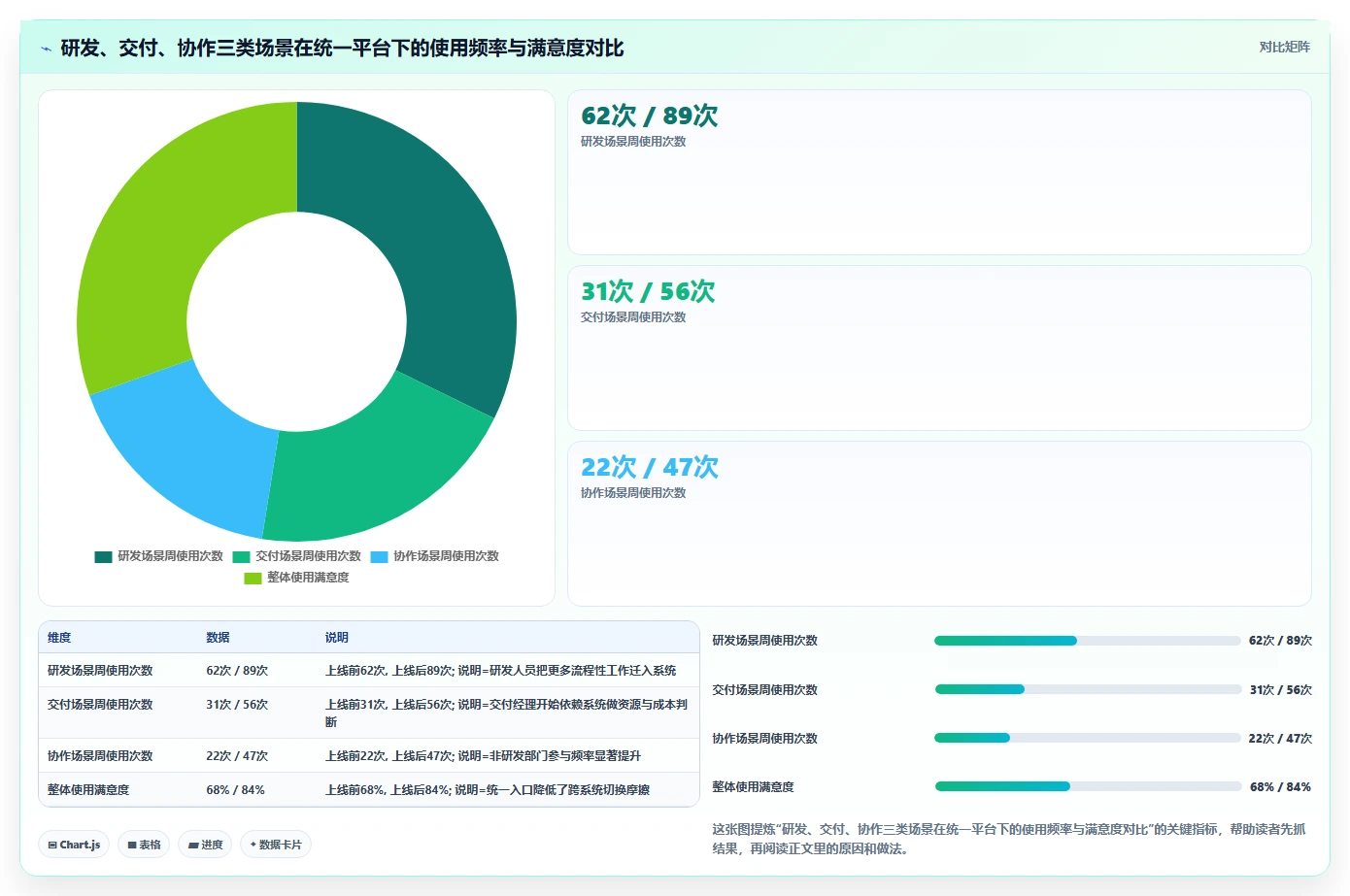
Task: Select table row cell 交付场景周使用次数
Action: point(100,705)
